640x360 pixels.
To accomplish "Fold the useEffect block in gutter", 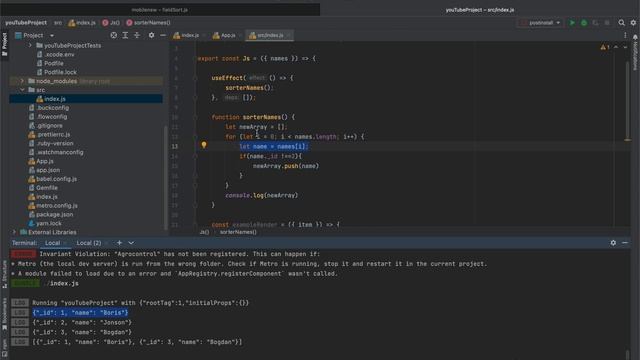I will [x=196, y=78].
